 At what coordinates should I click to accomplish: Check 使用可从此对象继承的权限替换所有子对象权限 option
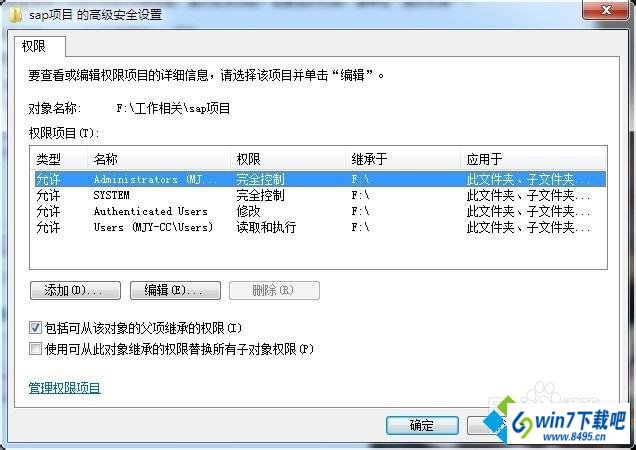pyautogui.click(x=35, y=349)
